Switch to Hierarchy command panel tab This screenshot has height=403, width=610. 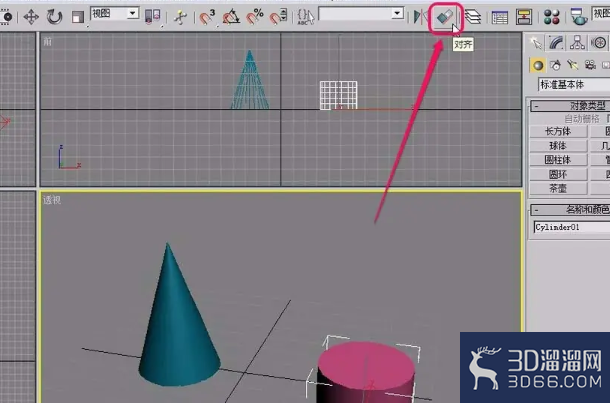coord(577,43)
